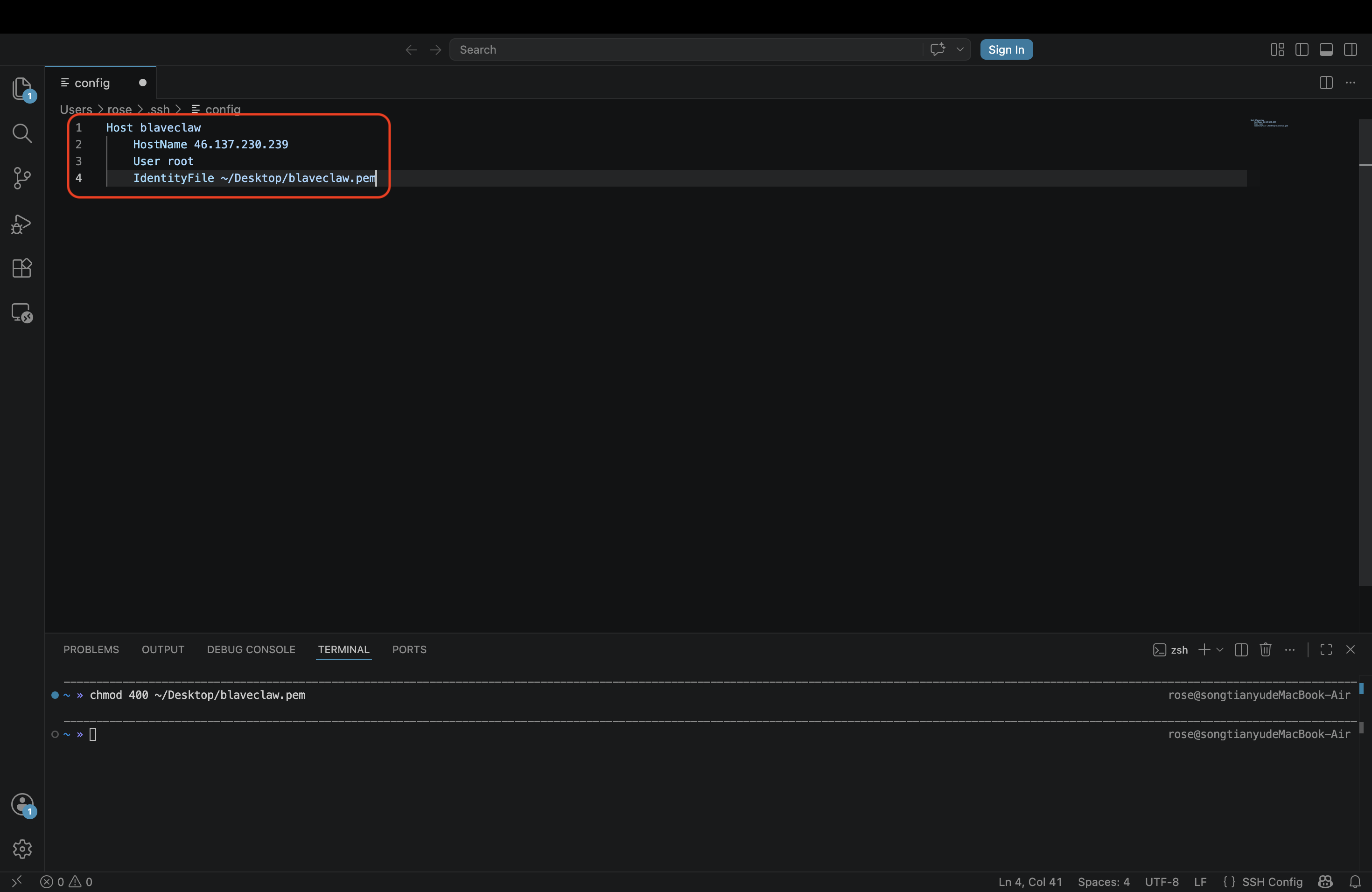Show errors and warnings count in status bar
Viewport: 1372px width, 892px height.
pyautogui.click(x=66, y=882)
